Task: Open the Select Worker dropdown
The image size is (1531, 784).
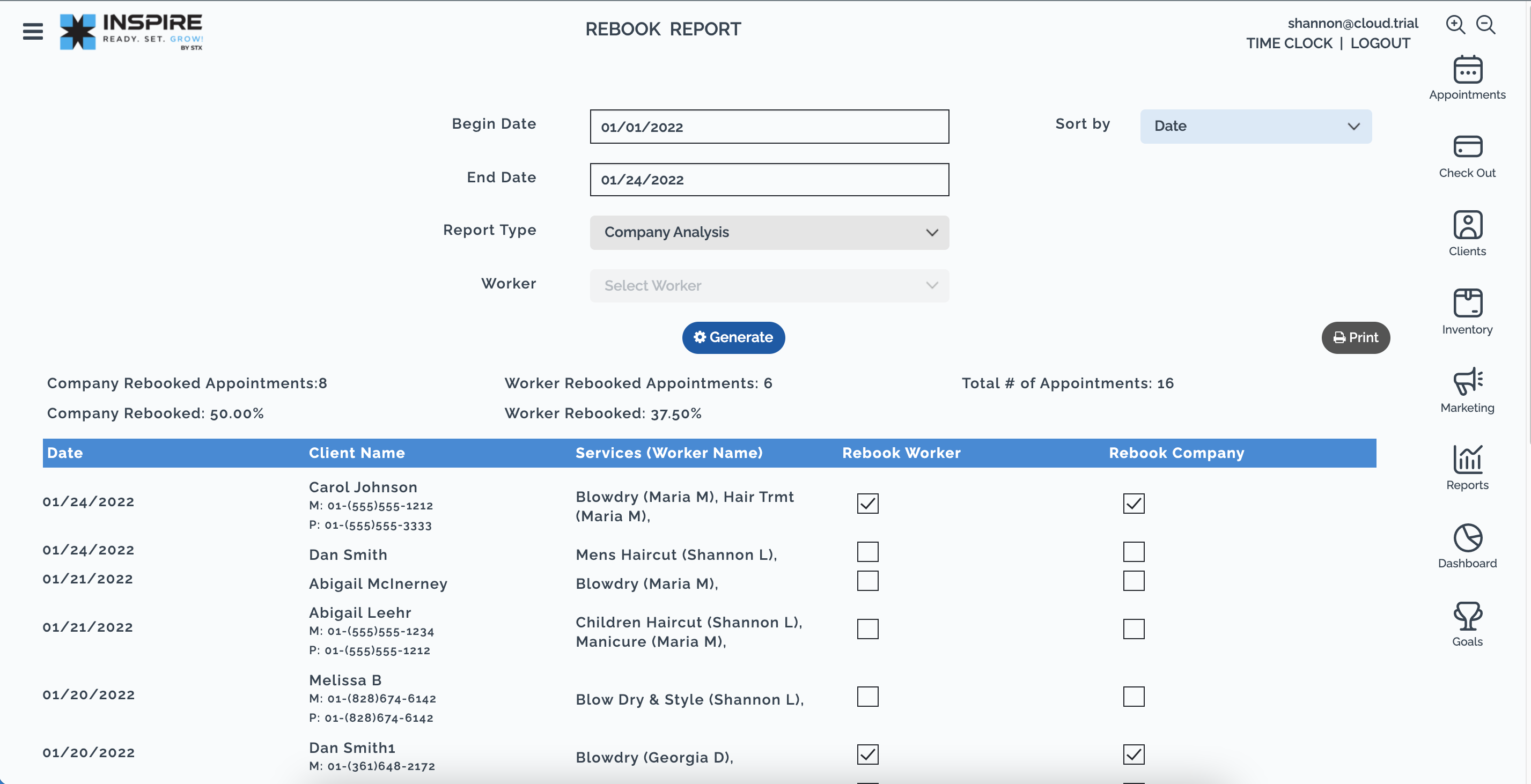Action: pyautogui.click(x=769, y=286)
